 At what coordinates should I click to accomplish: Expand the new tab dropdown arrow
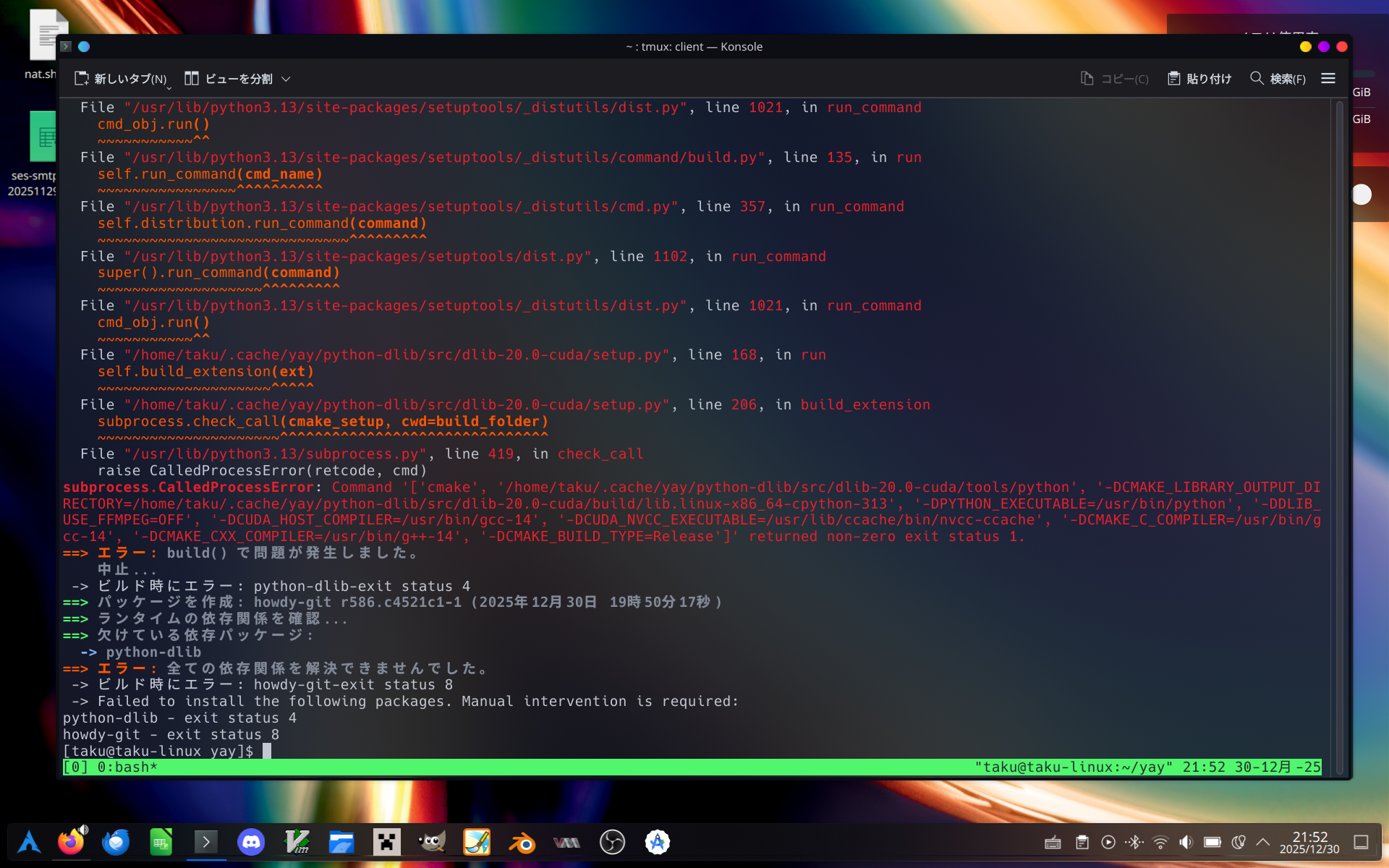click(x=169, y=88)
